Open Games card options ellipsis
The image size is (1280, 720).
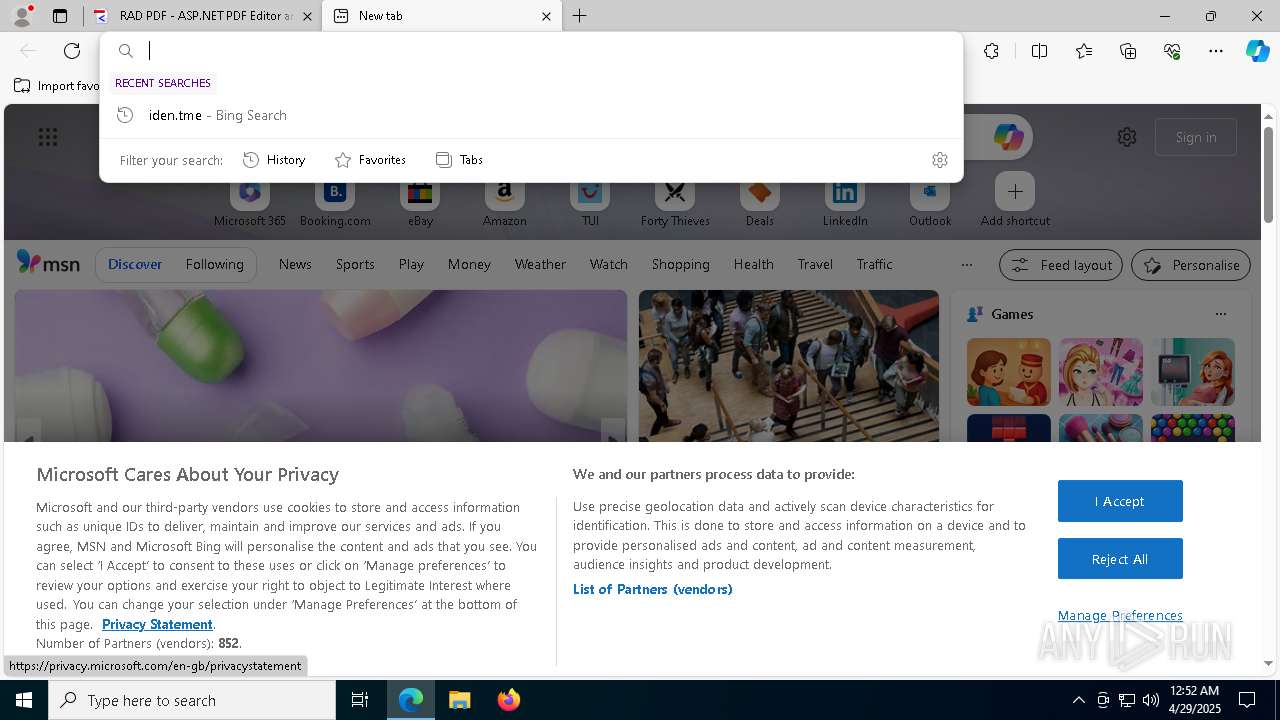[x=1220, y=314]
